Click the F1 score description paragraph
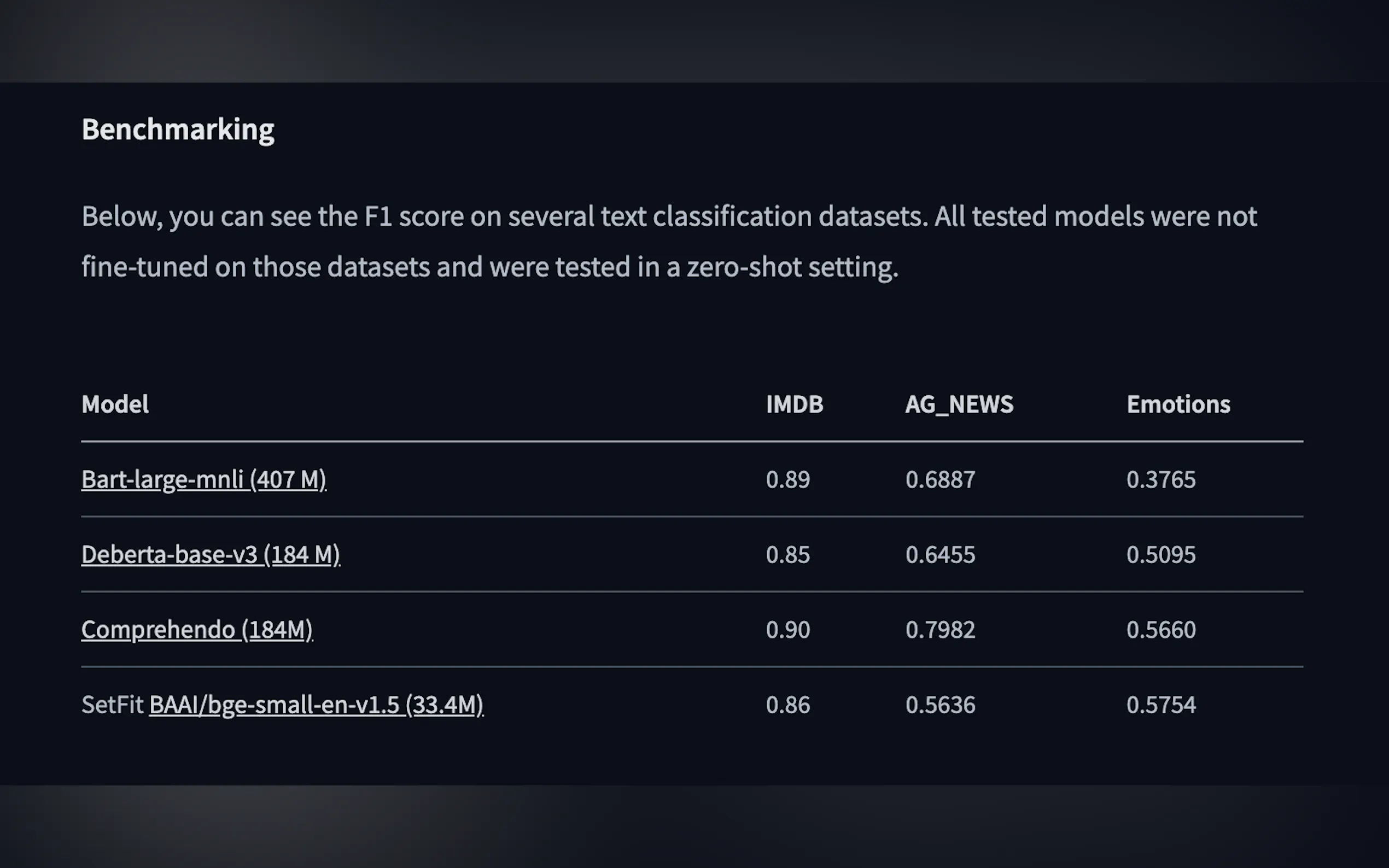The height and width of the screenshot is (868, 1389). (669, 242)
